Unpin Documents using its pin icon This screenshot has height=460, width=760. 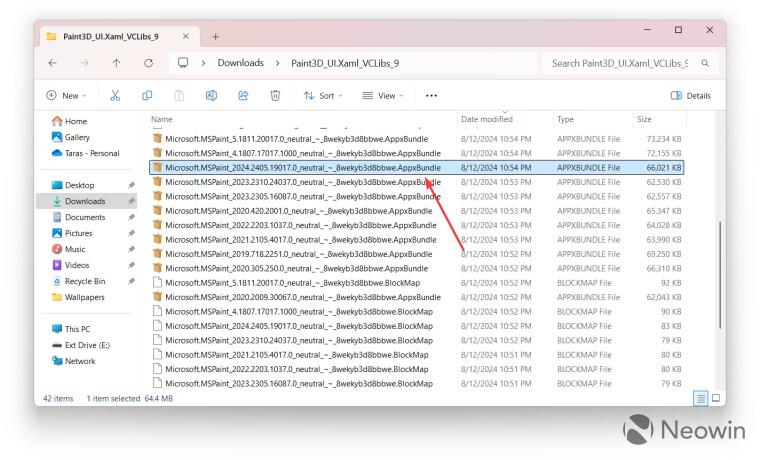pos(131,217)
